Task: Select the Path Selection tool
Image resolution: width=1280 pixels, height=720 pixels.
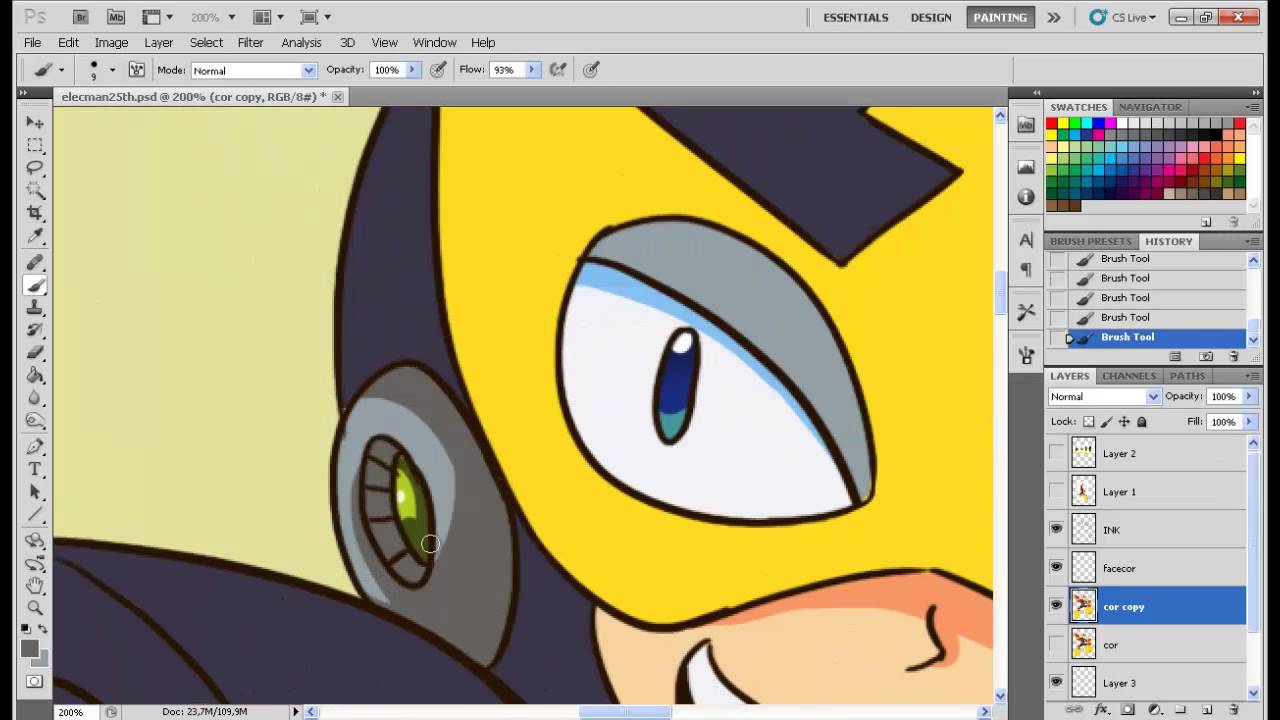Action: [x=35, y=492]
